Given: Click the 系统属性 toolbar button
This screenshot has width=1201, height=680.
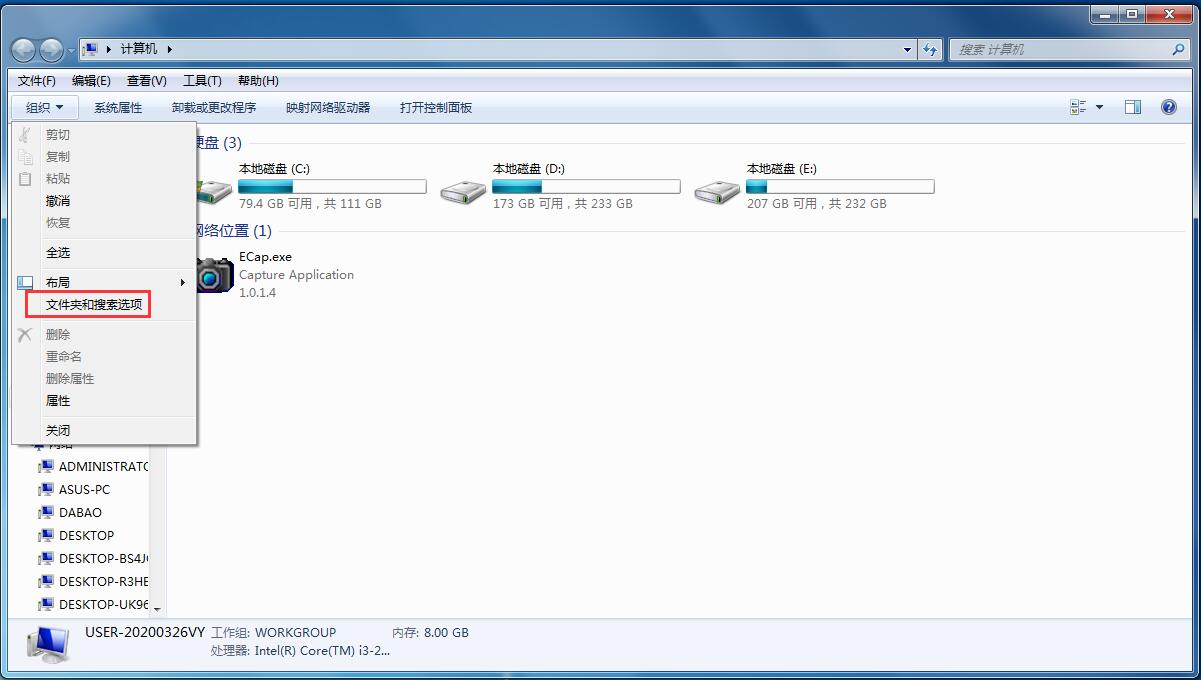Looking at the screenshot, I should (x=118, y=106).
